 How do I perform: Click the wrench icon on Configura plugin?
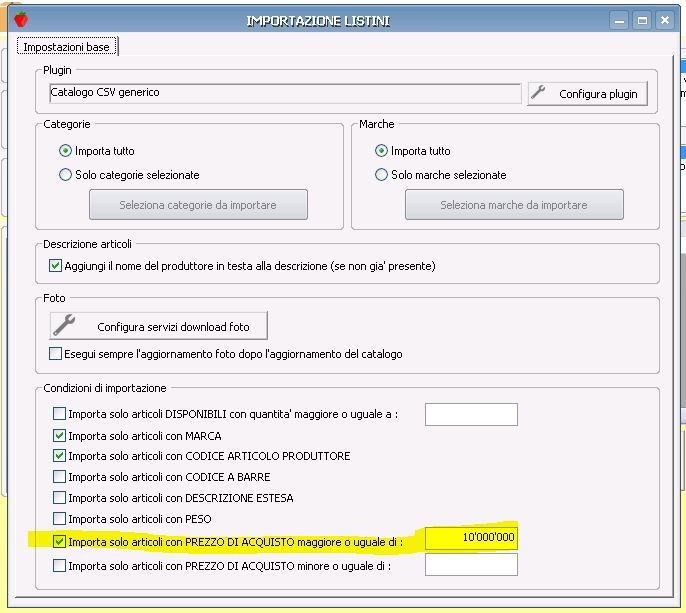pos(538,92)
